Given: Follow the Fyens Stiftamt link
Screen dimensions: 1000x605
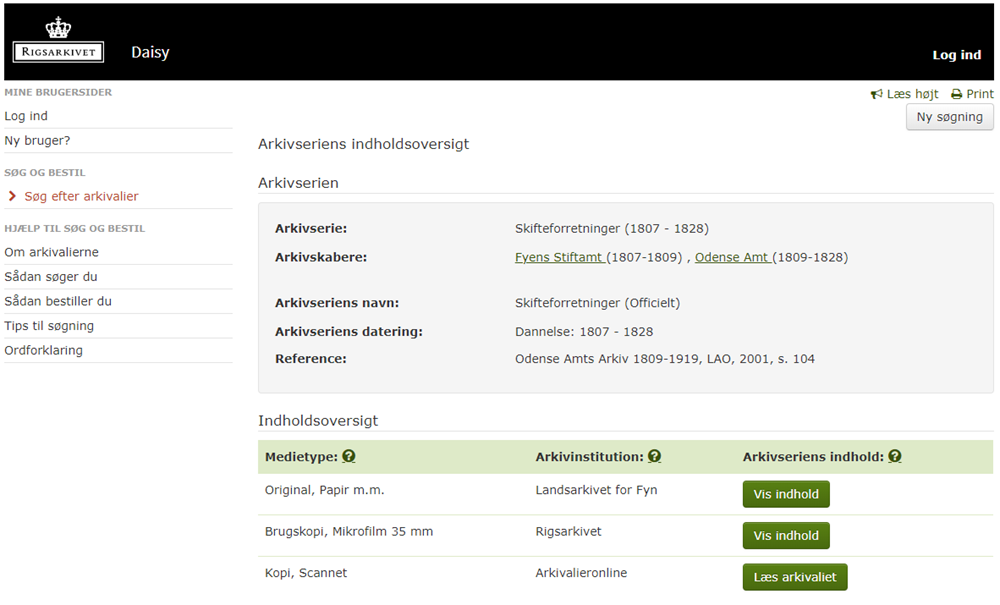Looking at the screenshot, I should point(559,258).
